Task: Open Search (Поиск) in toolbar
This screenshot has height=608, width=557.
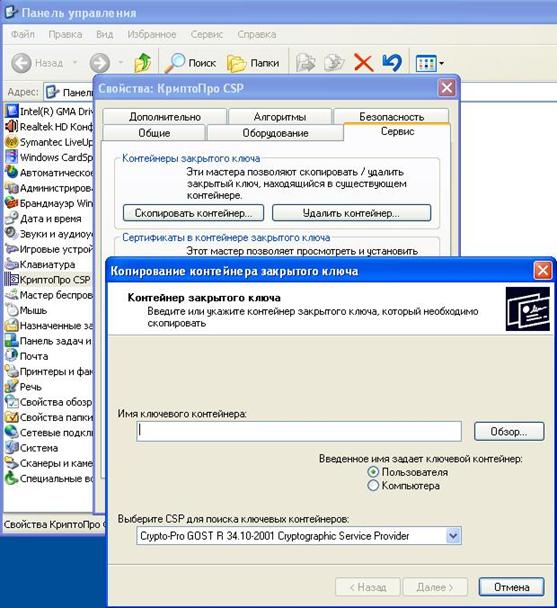Action: click(x=190, y=63)
